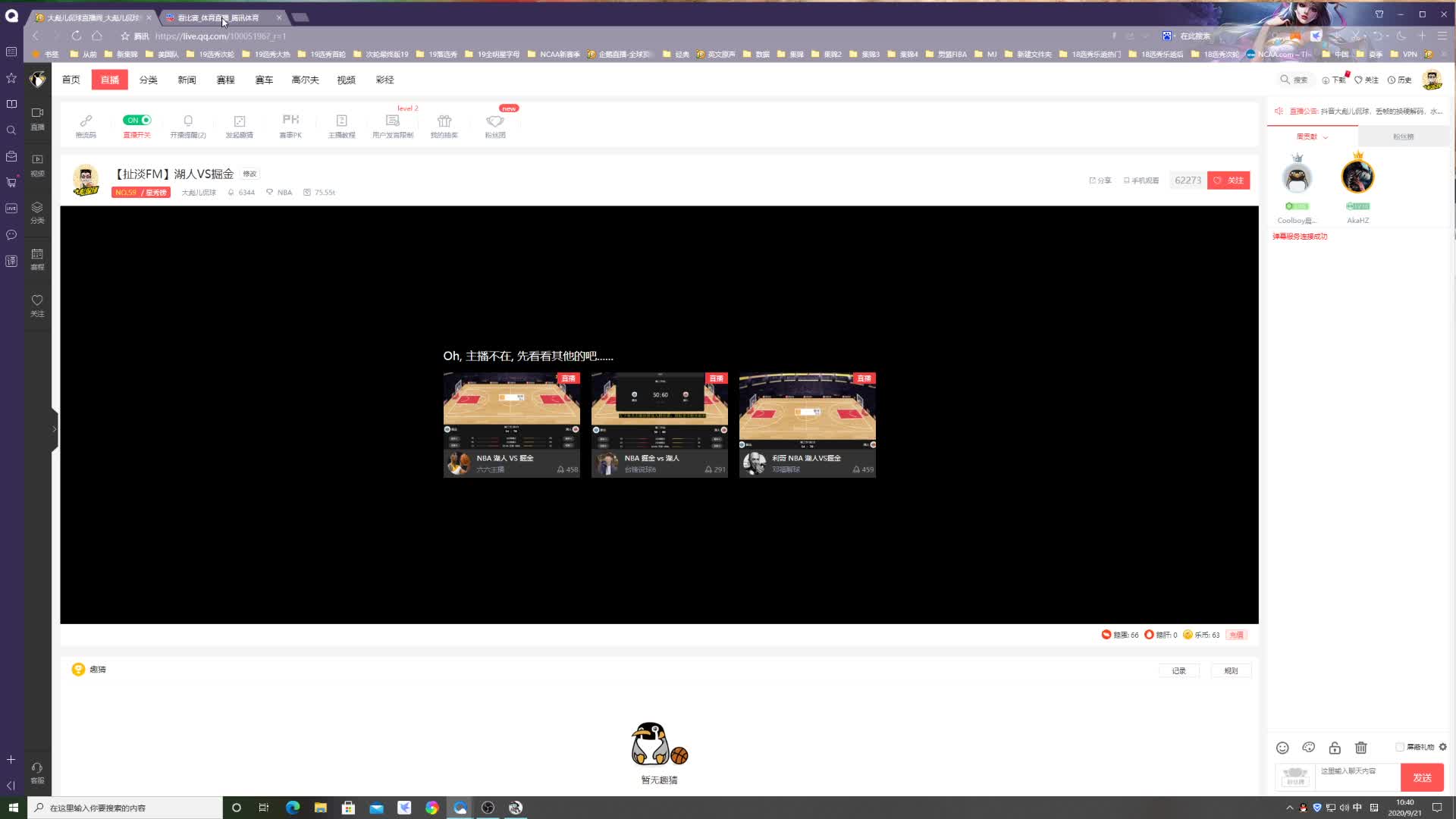The image size is (1456, 819).
Task: Click the 修改 title edit button
Action: 249,174
